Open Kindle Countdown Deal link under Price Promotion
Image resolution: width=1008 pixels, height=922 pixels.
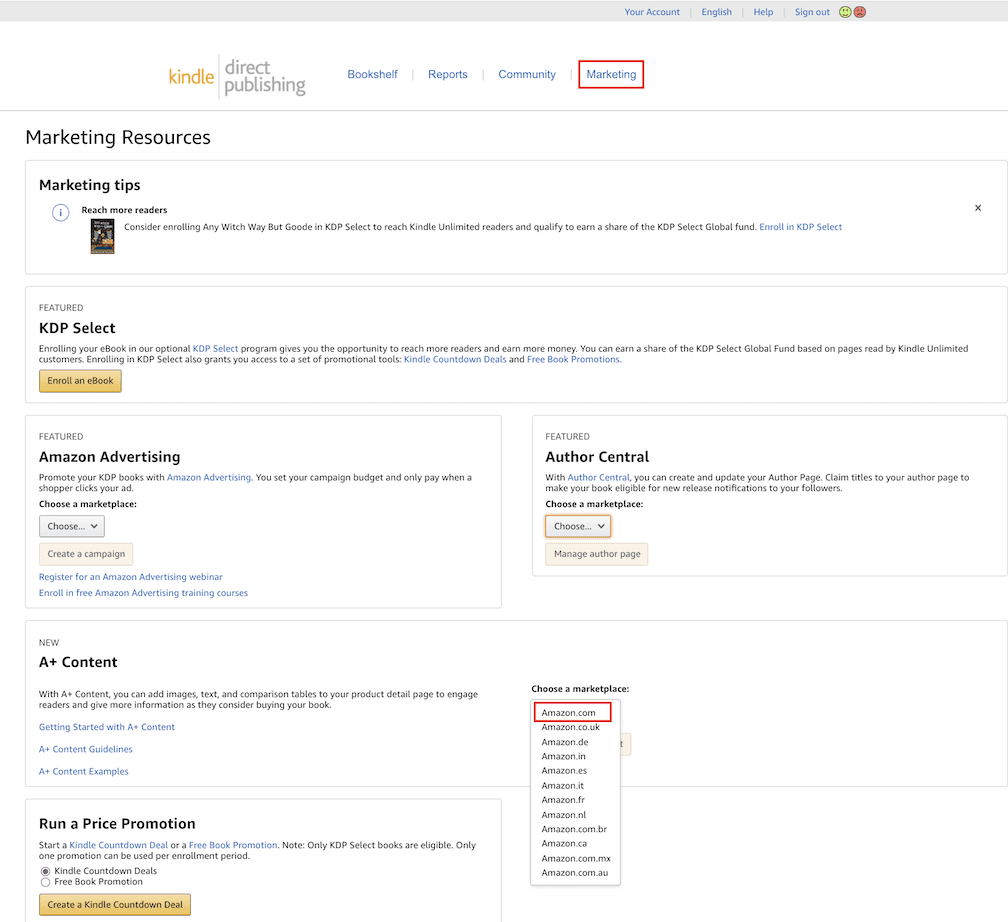[118, 845]
